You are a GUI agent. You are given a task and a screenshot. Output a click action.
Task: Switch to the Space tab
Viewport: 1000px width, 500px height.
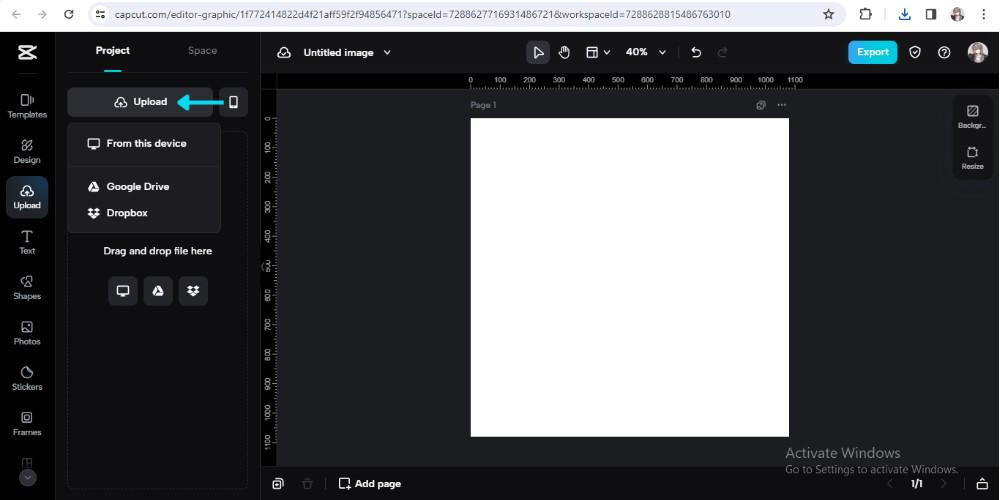(x=202, y=50)
